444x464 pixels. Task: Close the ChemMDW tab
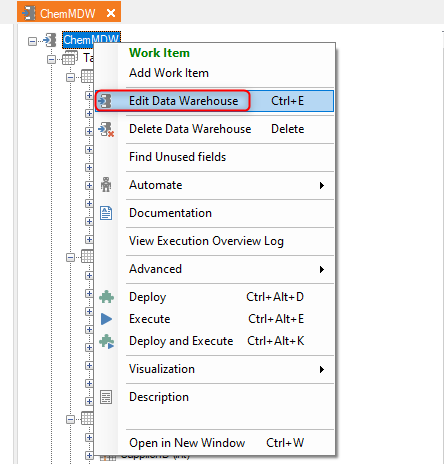[x=111, y=13]
